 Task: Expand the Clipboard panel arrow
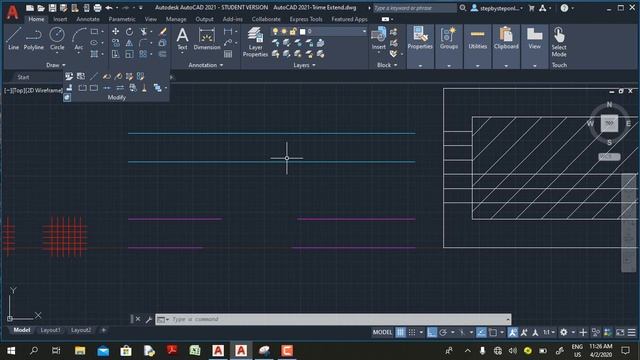(506, 66)
